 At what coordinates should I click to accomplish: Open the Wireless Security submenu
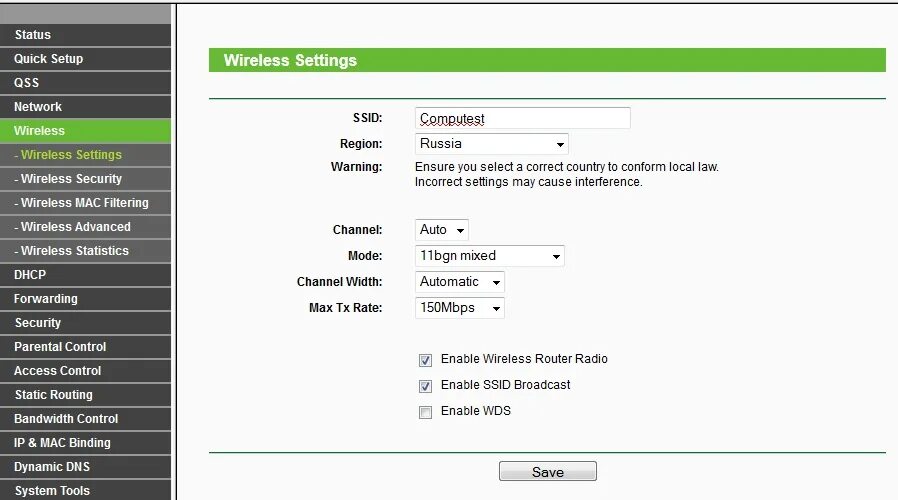(x=85, y=179)
